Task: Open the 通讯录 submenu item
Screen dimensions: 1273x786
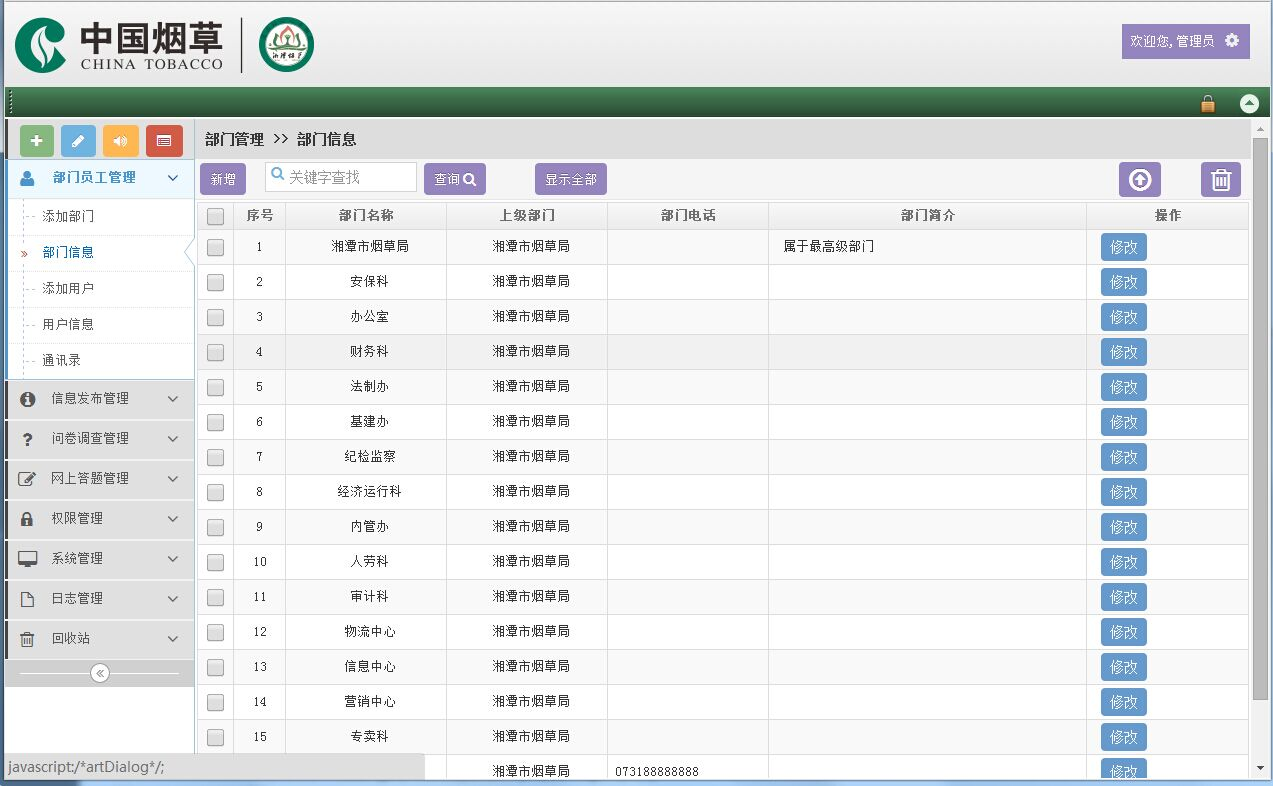Action: (61, 360)
